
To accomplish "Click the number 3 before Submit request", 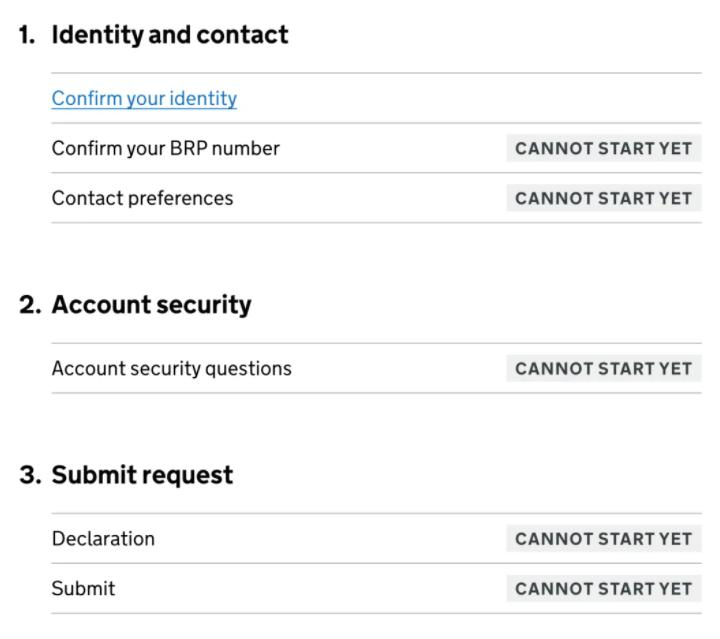I will point(29,474).
